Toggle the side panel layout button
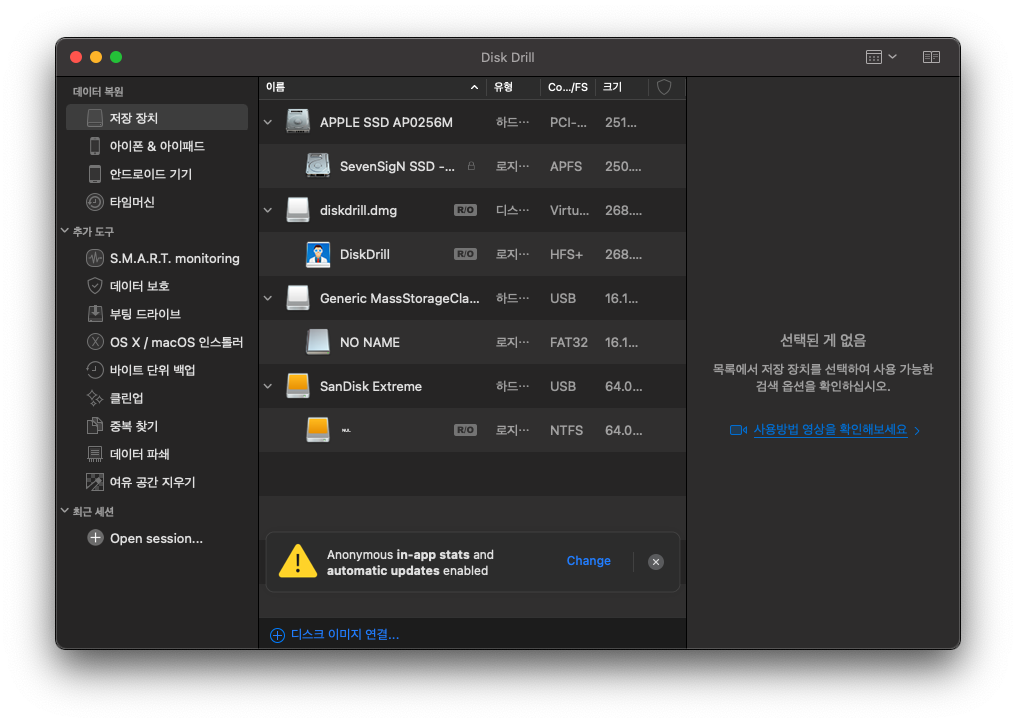This screenshot has width=1016, height=723. (x=931, y=57)
